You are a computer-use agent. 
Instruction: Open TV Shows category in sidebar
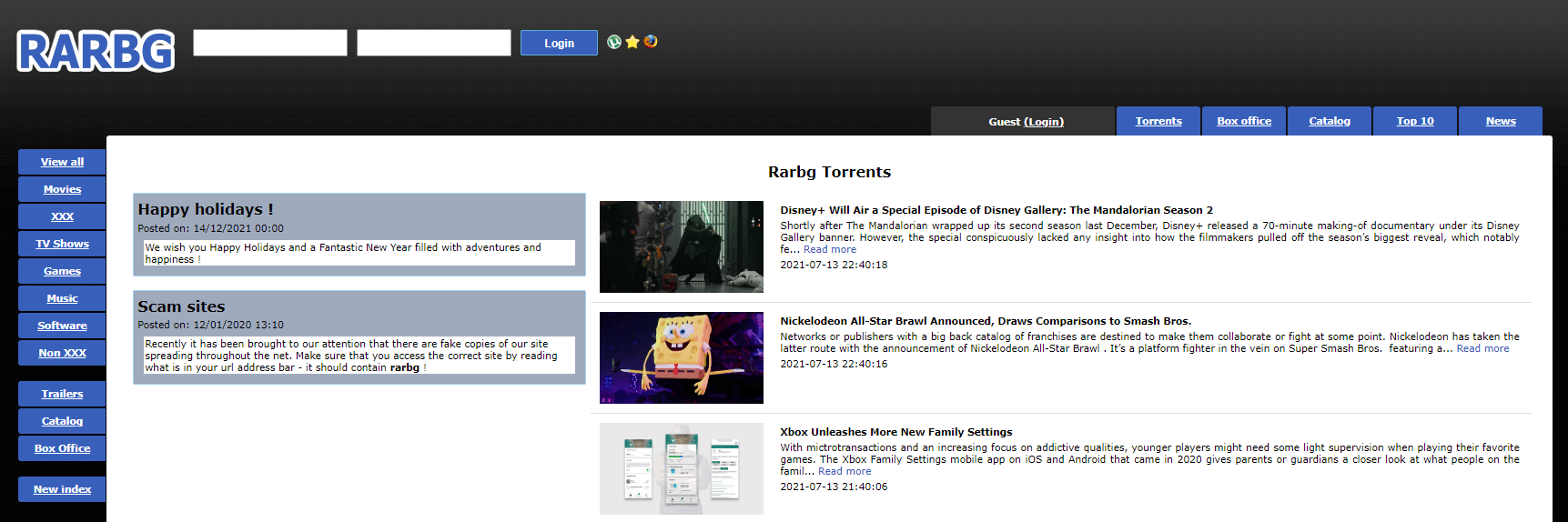(x=62, y=244)
